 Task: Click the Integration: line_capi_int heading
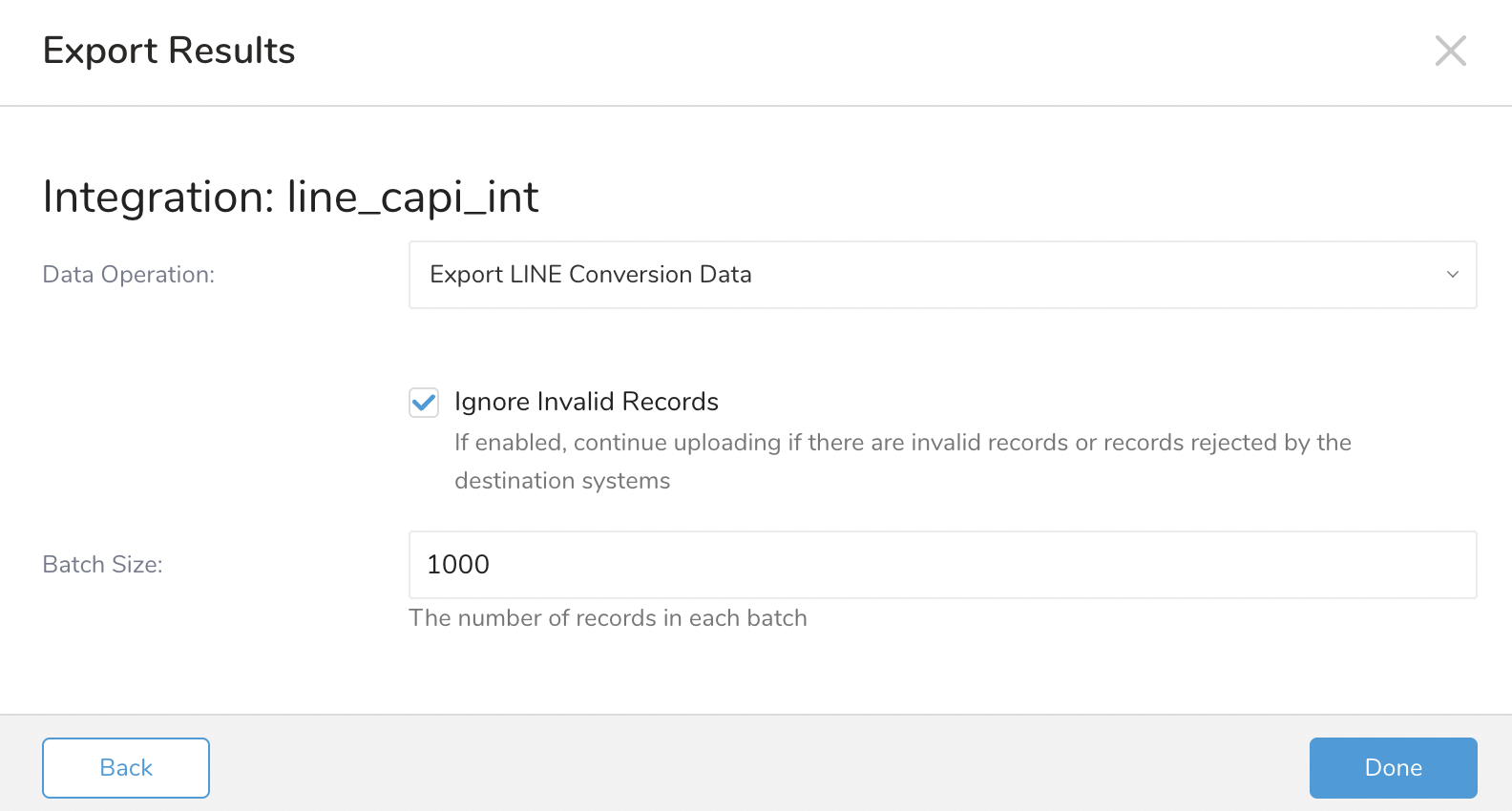click(x=290, y=197)
